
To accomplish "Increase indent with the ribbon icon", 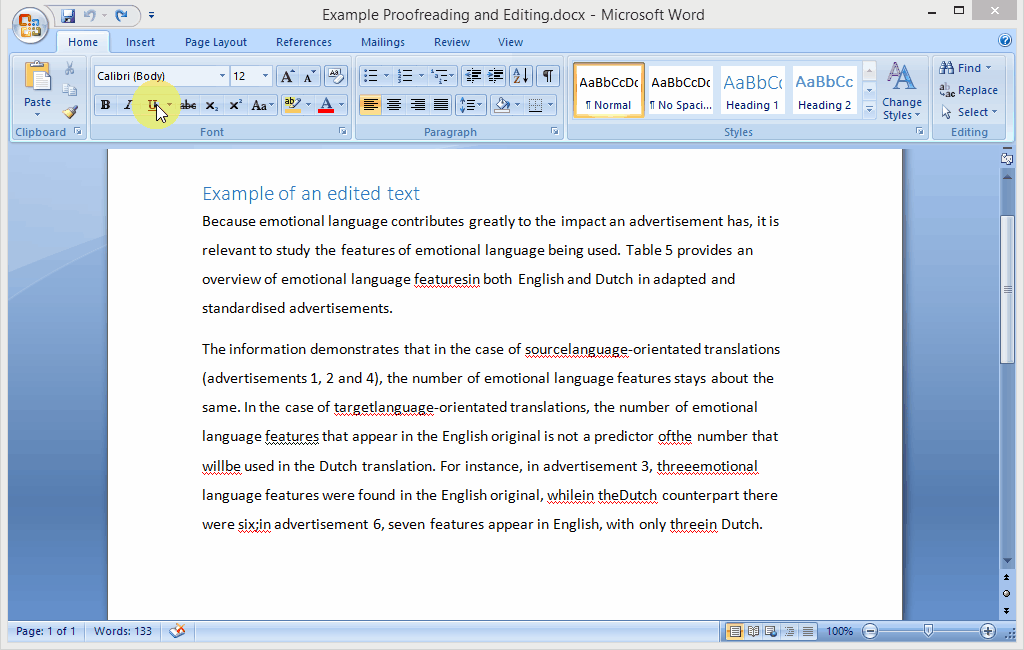I will point(495,76).
